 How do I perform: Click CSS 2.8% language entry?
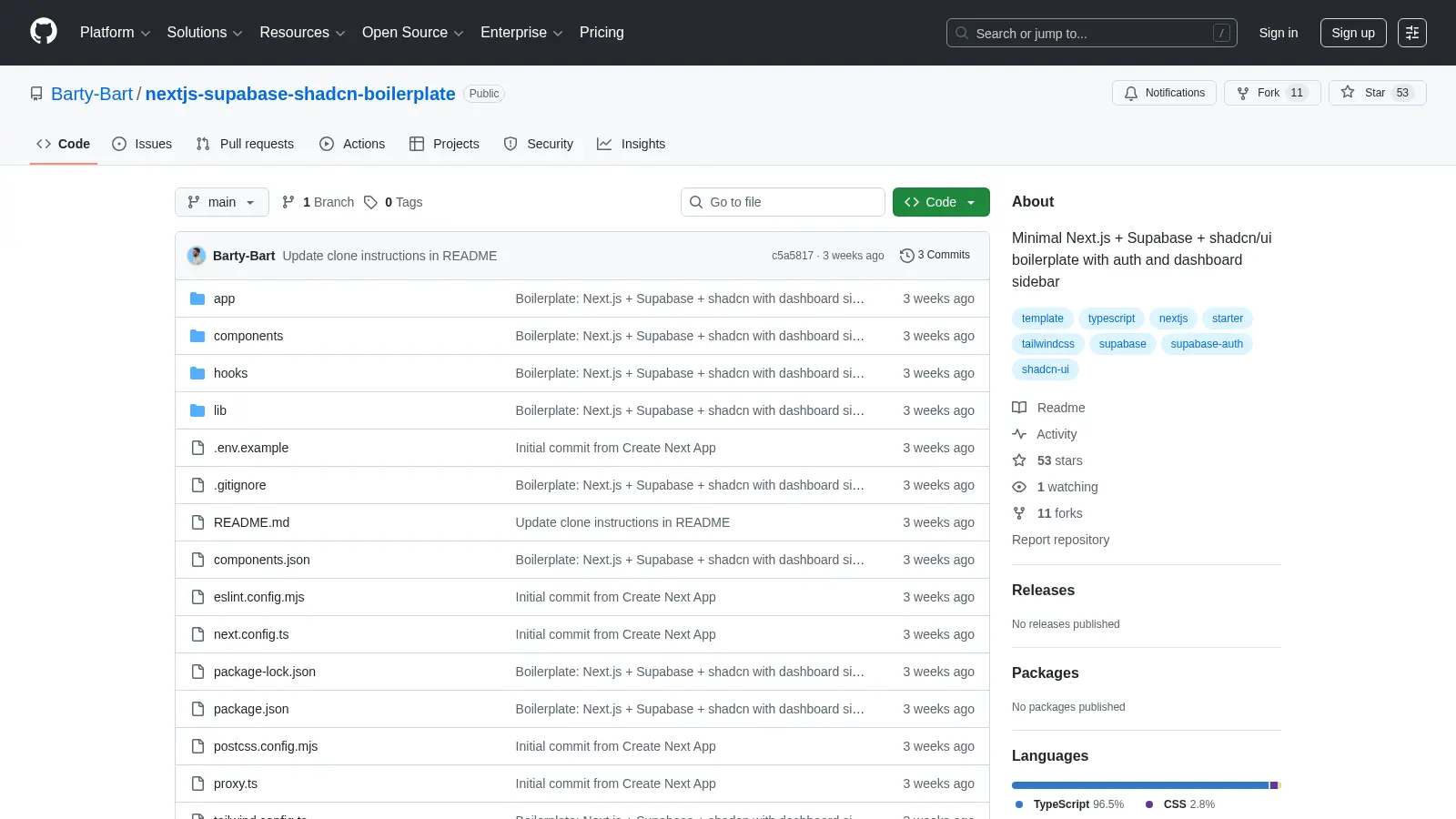[x=1179, y=804]
